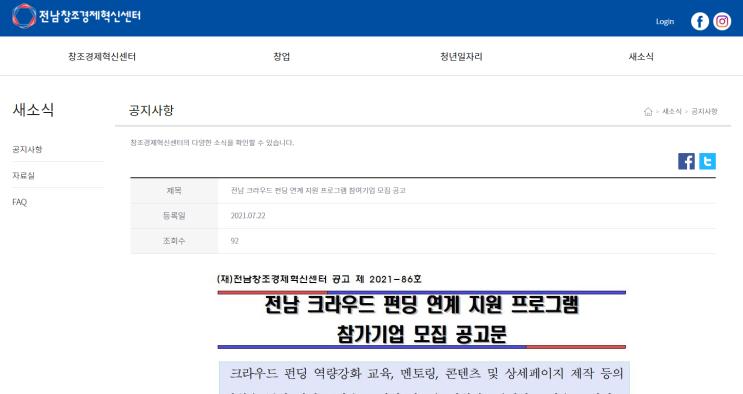The height and width of the screenshot is (394, 743).
Task: Open the Instagram icon in header
Action: [722, 21]
